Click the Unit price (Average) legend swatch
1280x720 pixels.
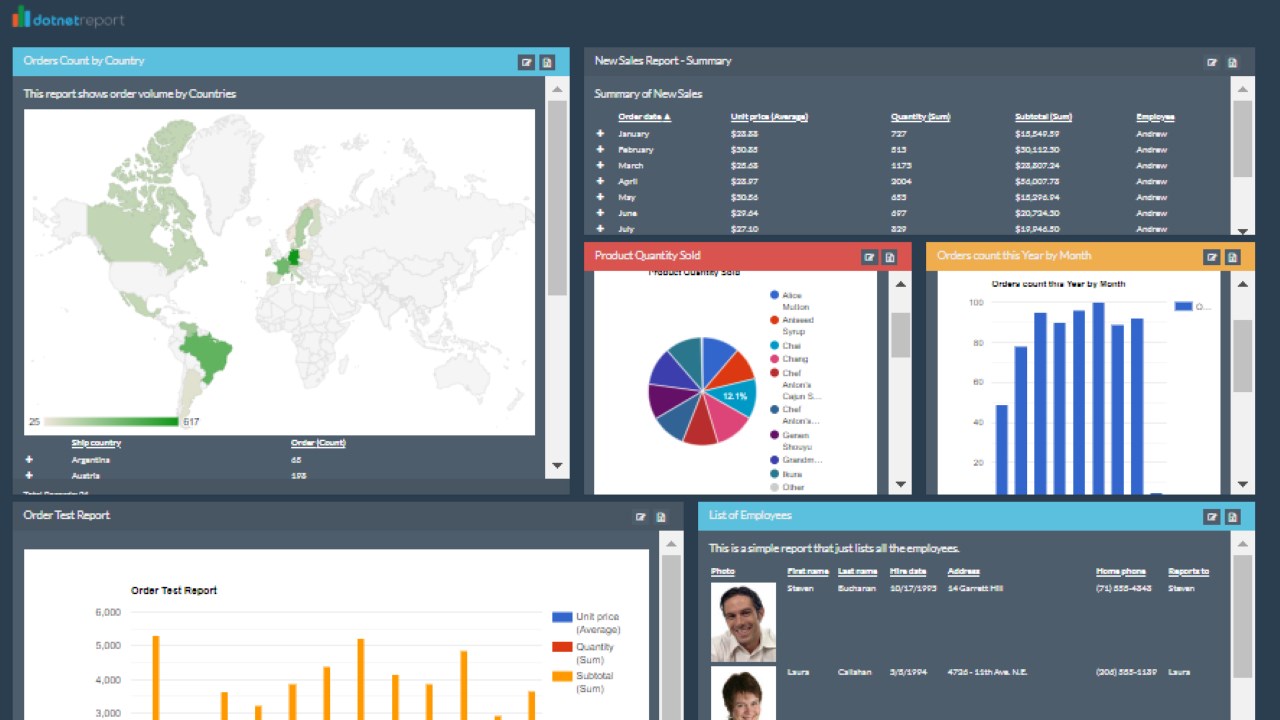click(562, 617)
